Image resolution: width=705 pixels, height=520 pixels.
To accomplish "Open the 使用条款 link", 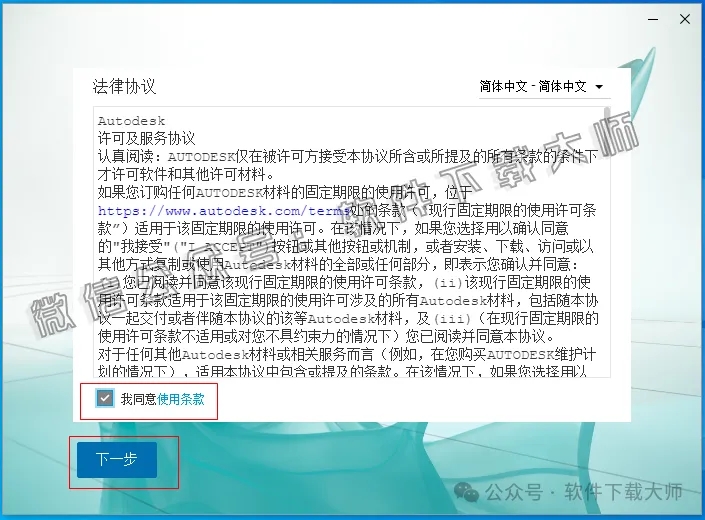I will click(181, 399).
